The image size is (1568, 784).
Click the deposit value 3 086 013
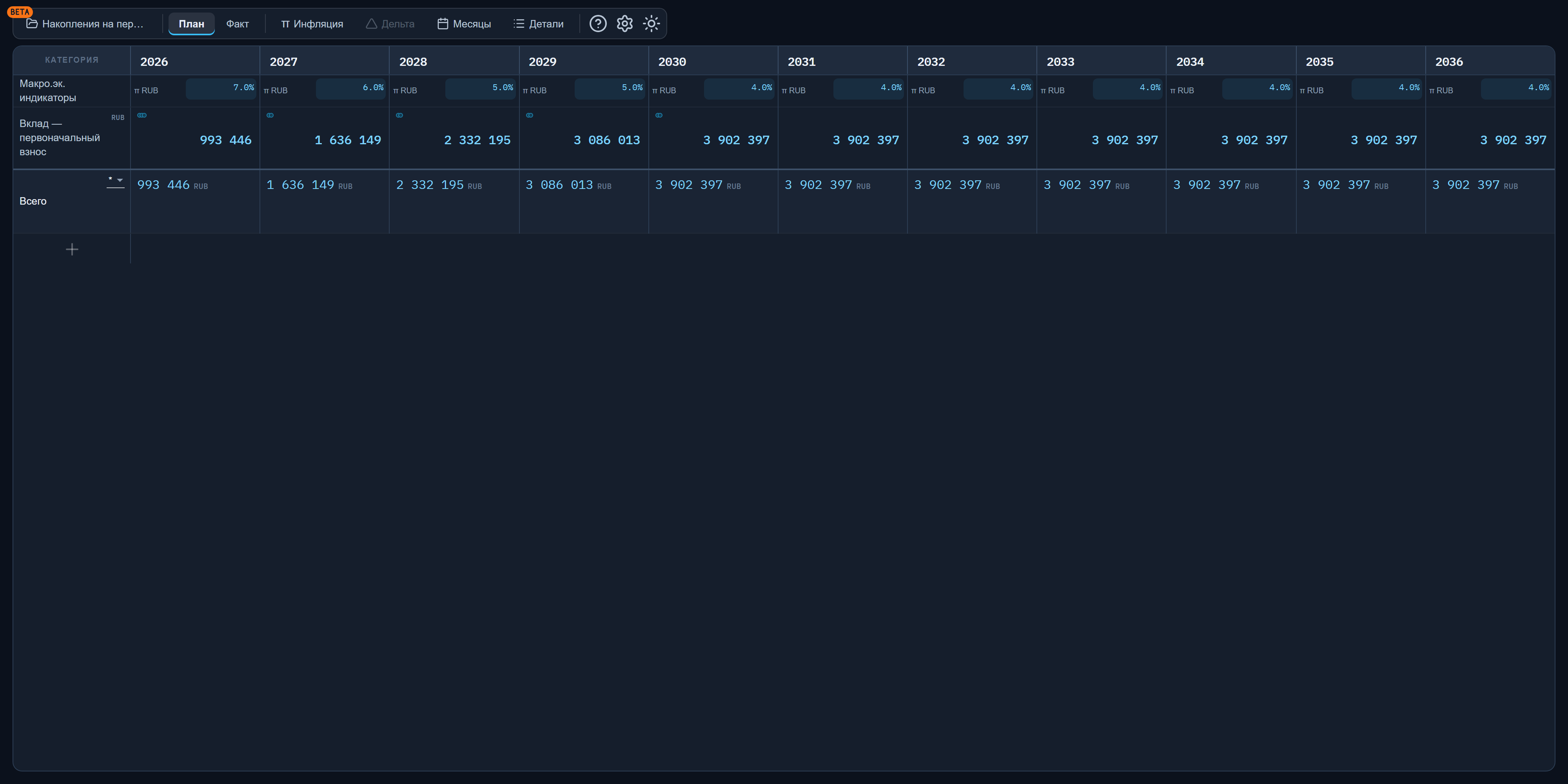(x=607, y=140)
